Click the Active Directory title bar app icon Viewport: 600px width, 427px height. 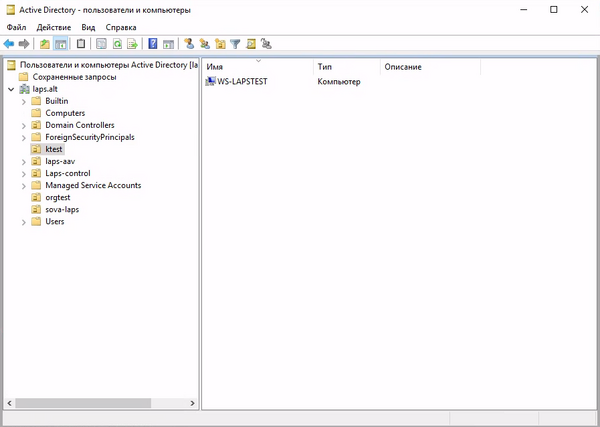(11, 10)
